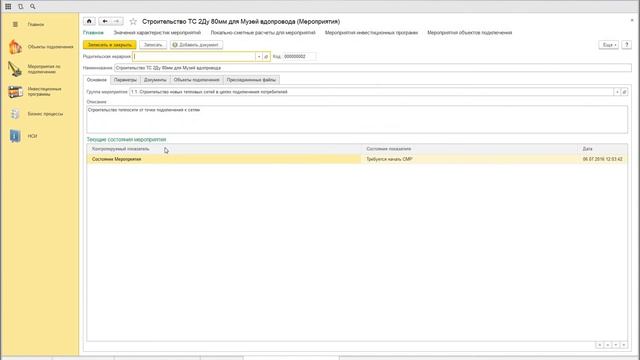Switch to the Документы tab
This screenshot has width=640, height=360.
pos(155,80)
